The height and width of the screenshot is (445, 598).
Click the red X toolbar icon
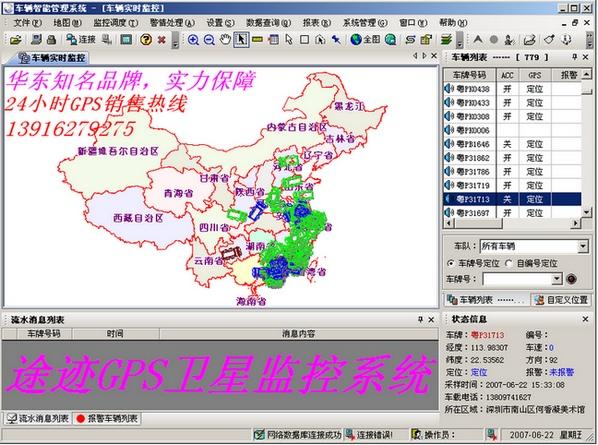pyautogui.click(x=162, y=39)
